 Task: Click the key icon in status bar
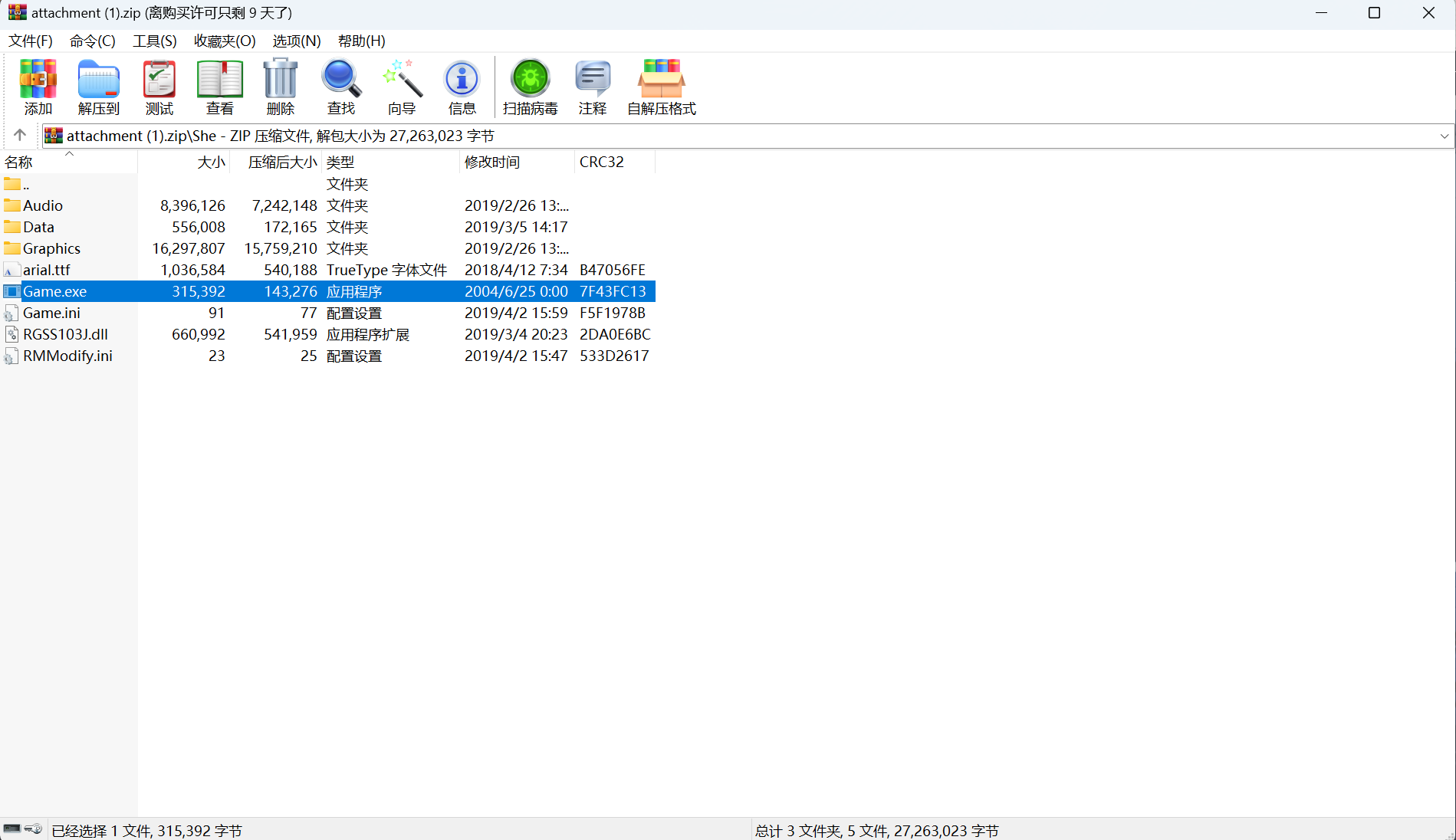pyautogui.click(x=34, y=829)
